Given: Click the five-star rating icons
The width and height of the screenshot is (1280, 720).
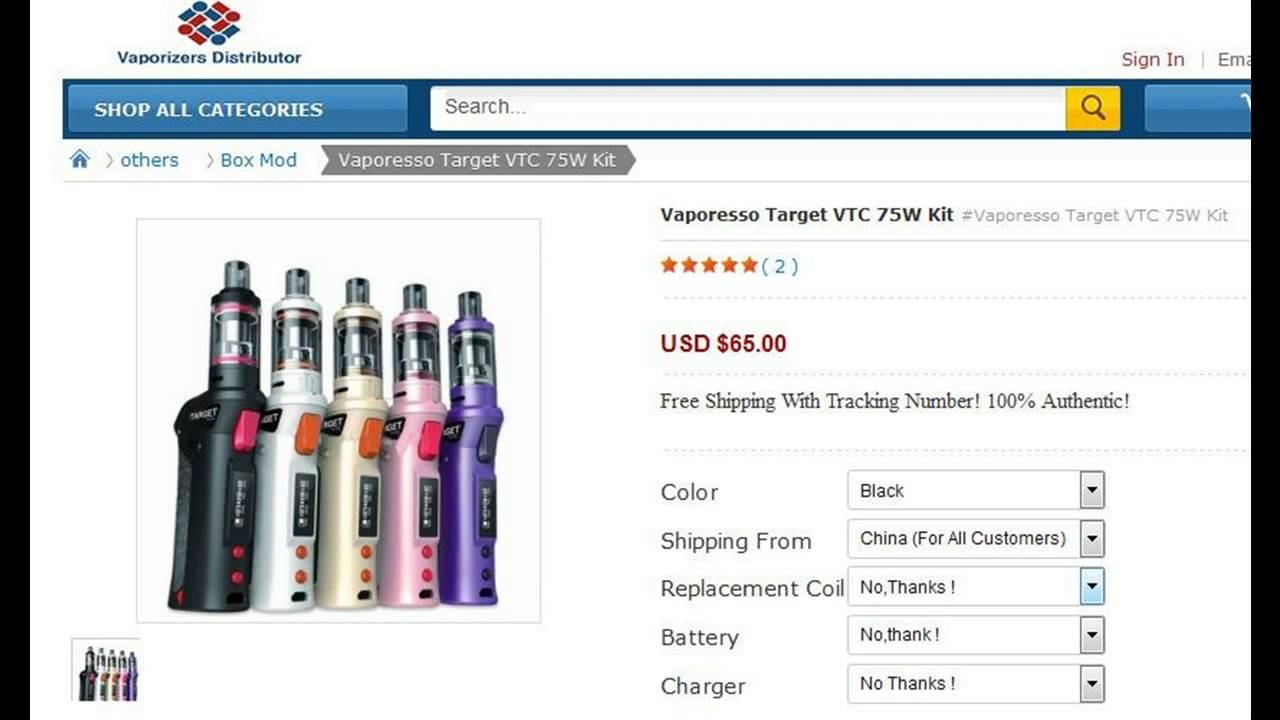Looking at the screenshot, I should pyautogui.click(x=708, y=265).
